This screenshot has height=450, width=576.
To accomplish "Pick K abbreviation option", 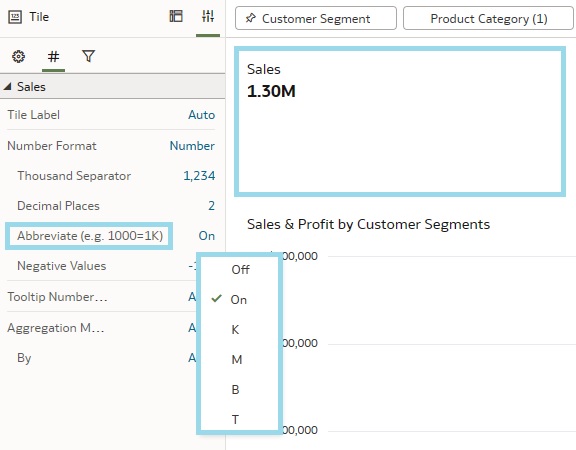I will coord(235,330).
